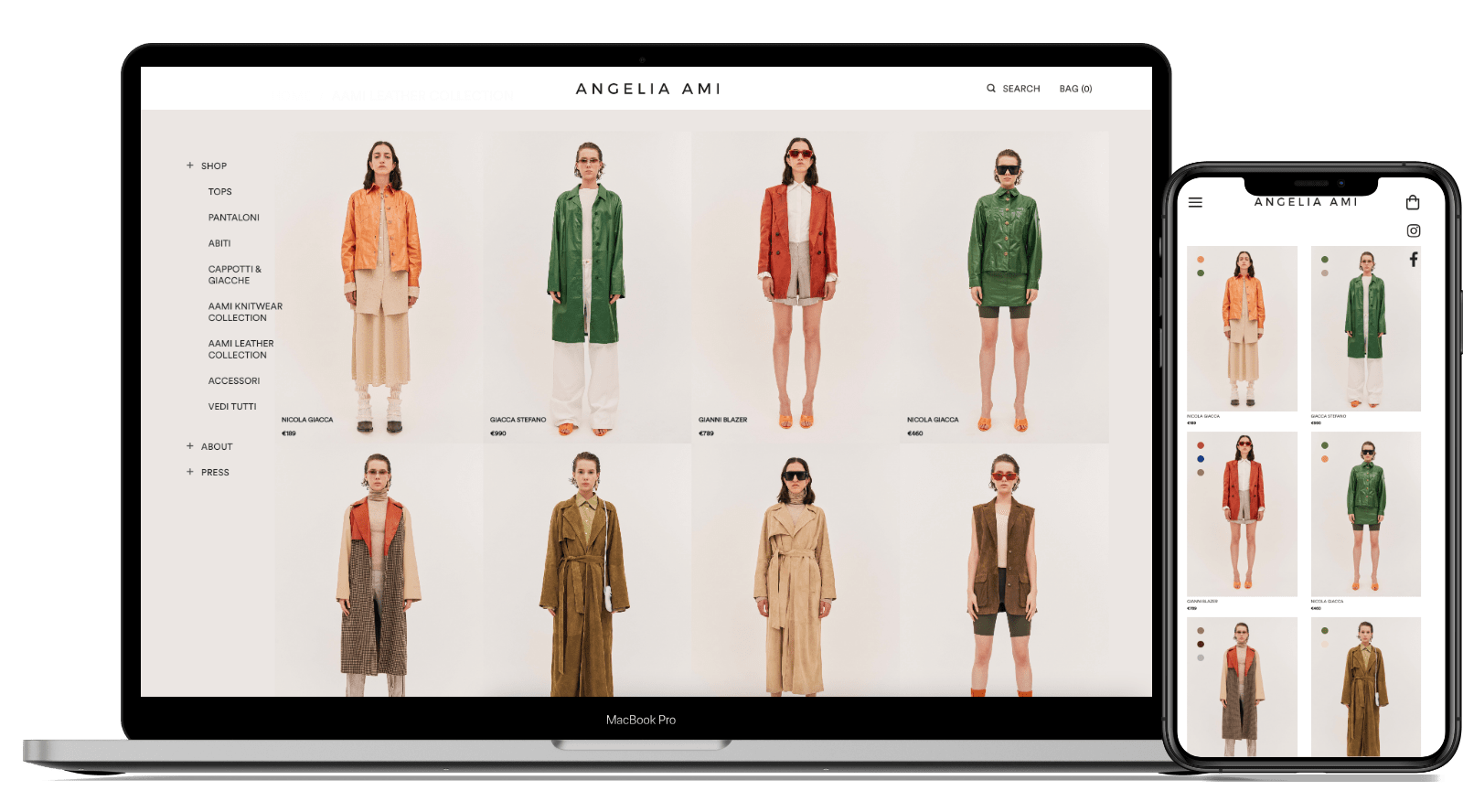
Task: Open the PRESS label in the sidebar
Action: [215, 473]
